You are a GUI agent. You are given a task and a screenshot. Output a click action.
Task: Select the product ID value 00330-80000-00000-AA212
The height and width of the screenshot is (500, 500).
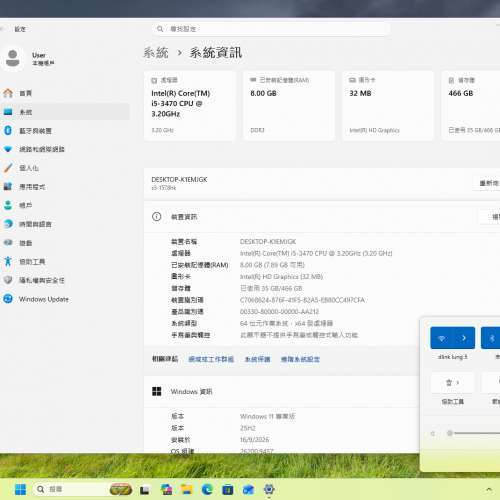pos(279,312)
